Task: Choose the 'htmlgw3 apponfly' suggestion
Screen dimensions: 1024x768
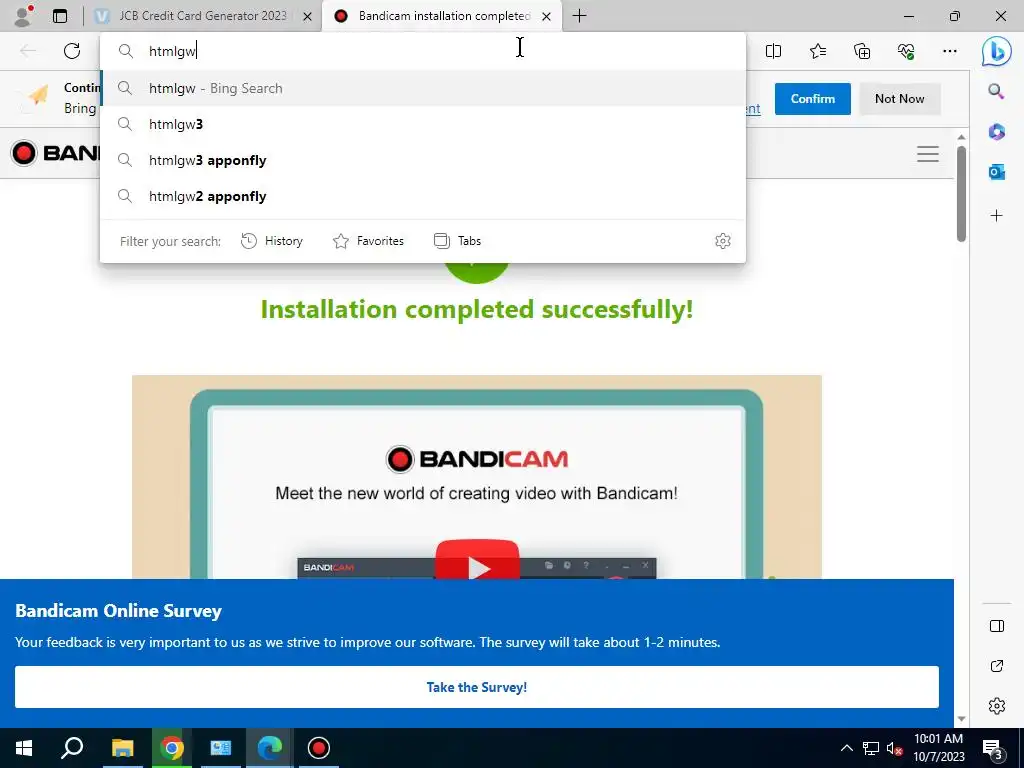Action: 423,160
